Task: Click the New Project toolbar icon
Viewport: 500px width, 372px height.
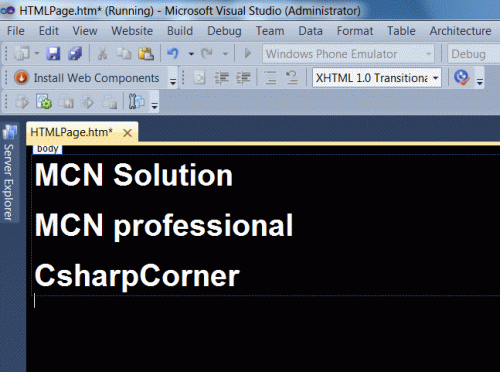Action: pos(22,53)
